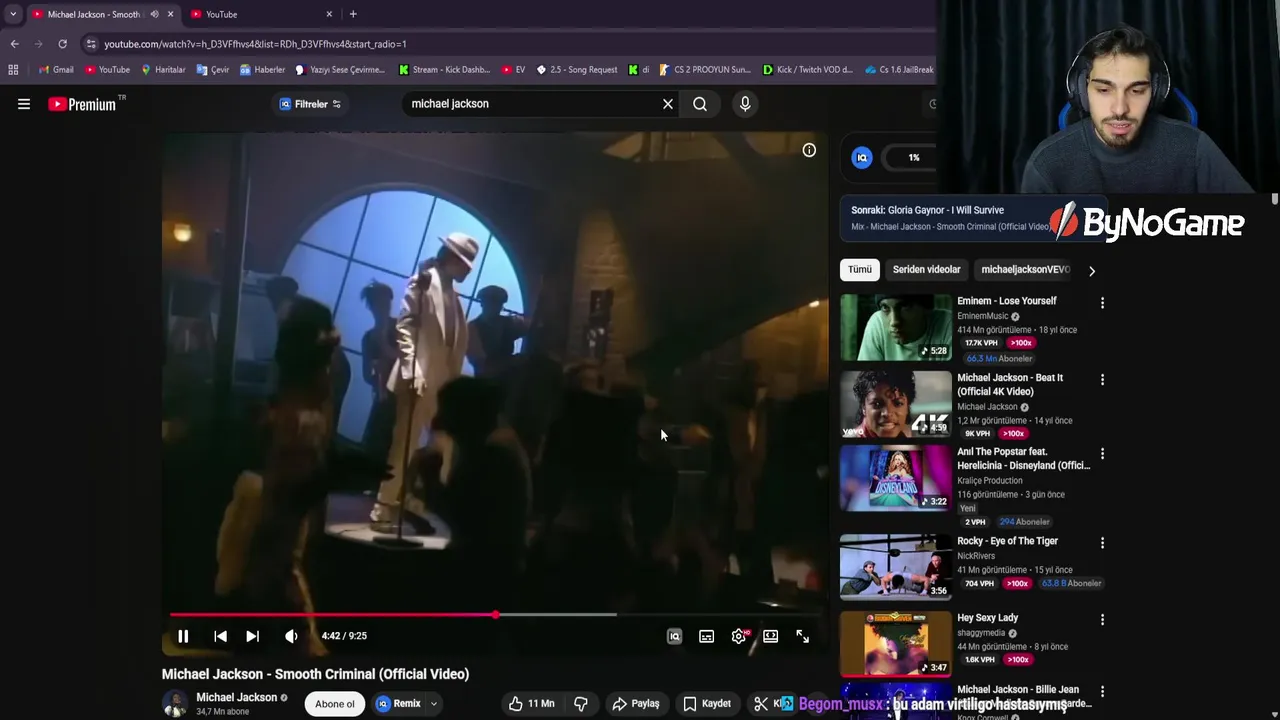Switch player to theater mode
The height and width of the screenshot is (720, 1280).
pyautogui.click(x=770, y=636)
